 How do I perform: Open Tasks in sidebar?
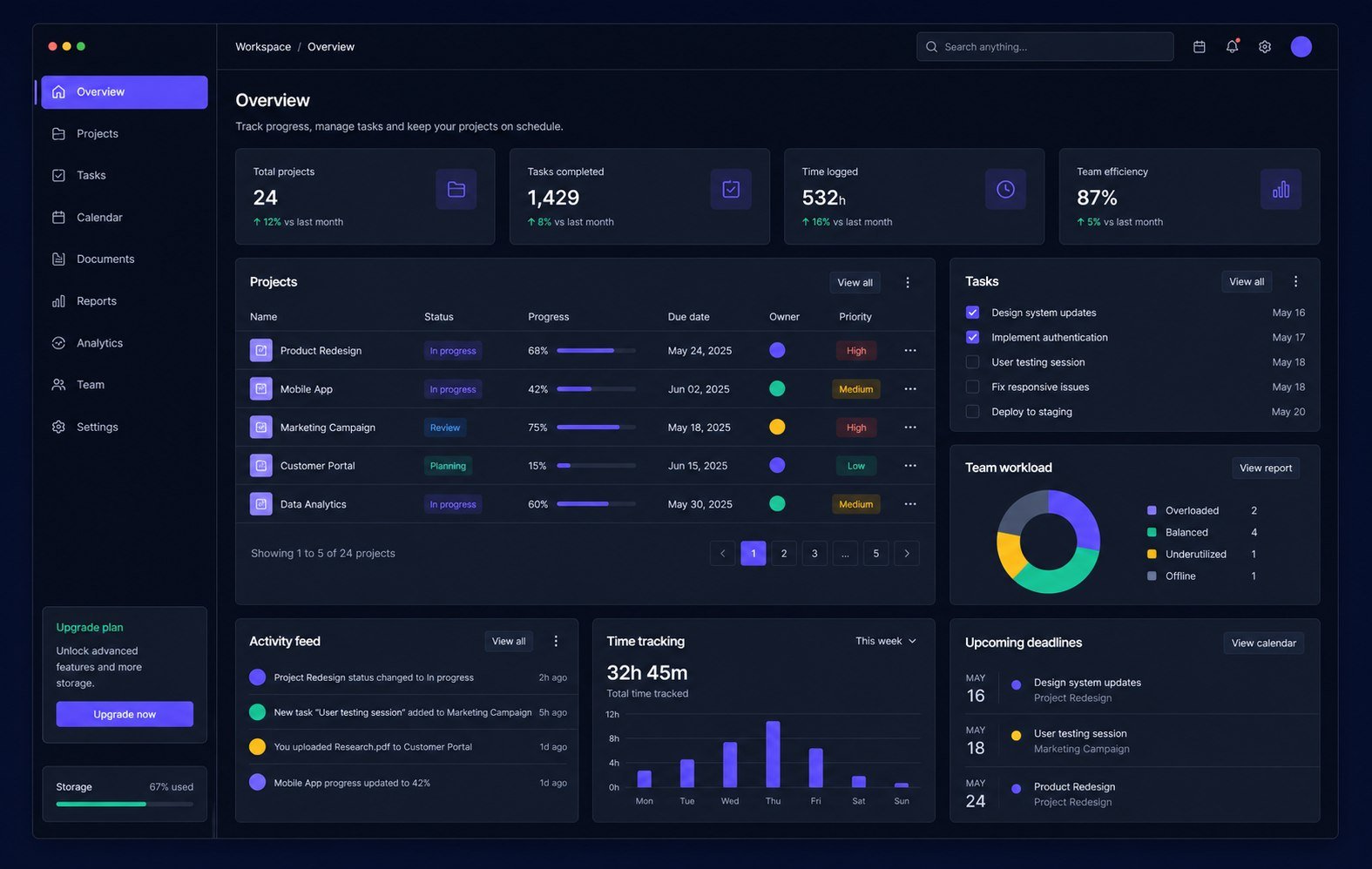point(125,175)
